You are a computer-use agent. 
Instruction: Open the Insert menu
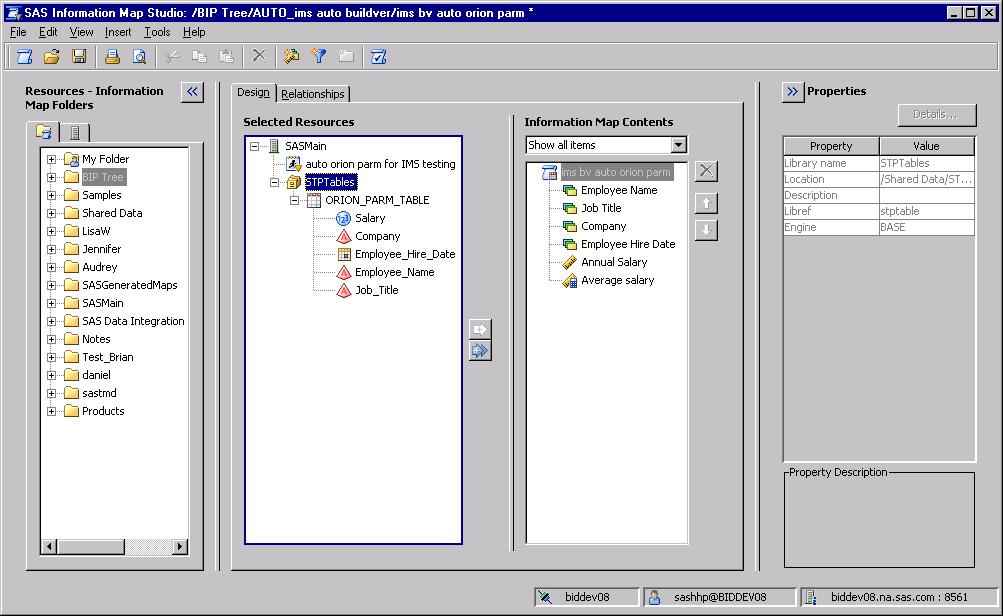click(118, 32)
